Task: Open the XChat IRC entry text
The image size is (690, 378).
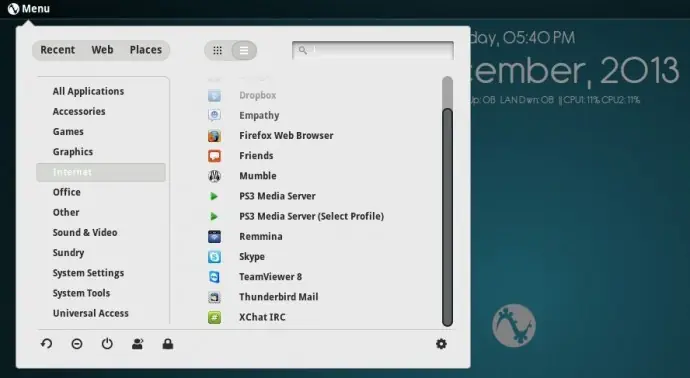Action: pyautogui.click(x=262, y=317)
